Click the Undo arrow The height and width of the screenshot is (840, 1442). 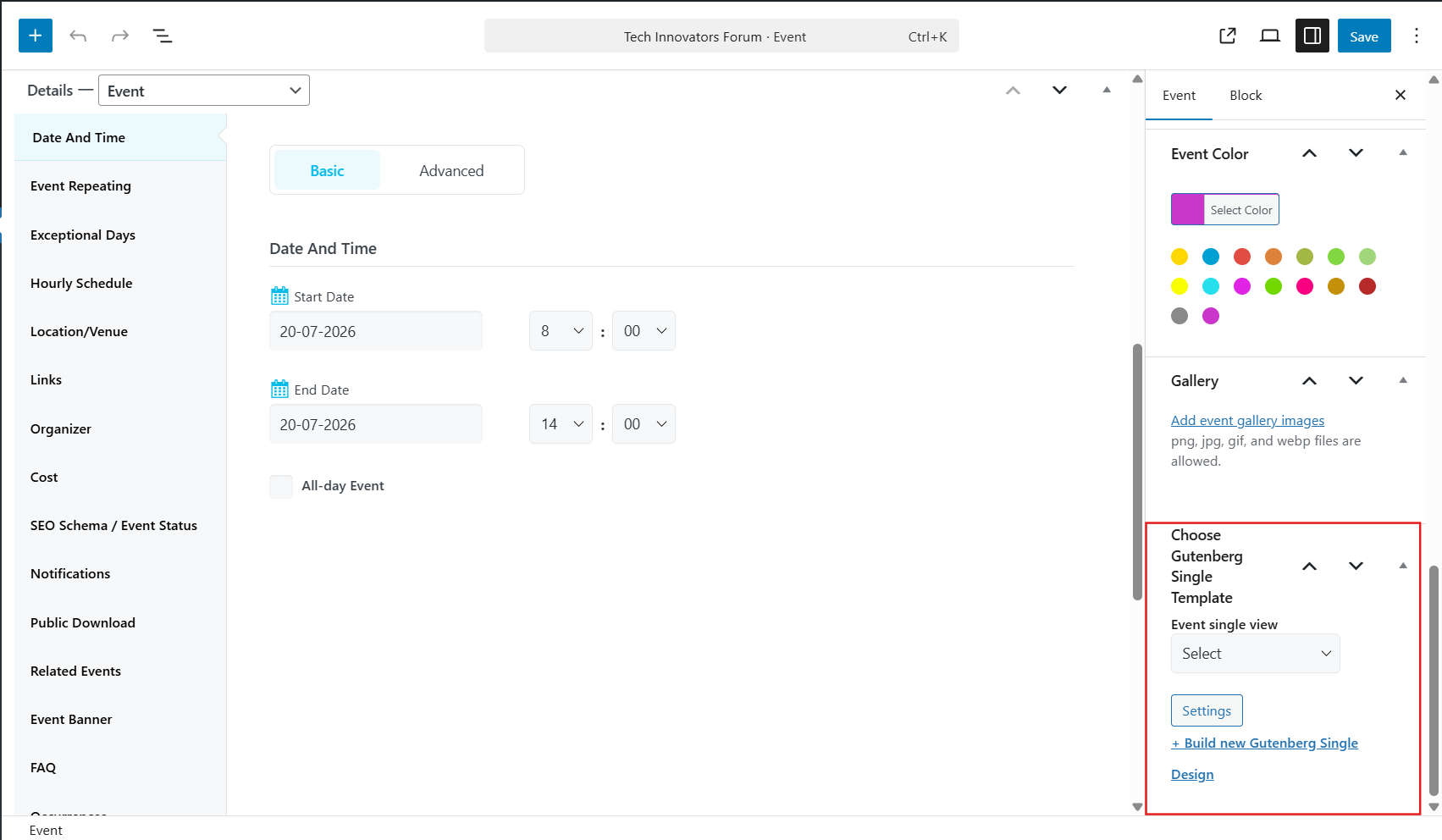(x=78, y=36)
